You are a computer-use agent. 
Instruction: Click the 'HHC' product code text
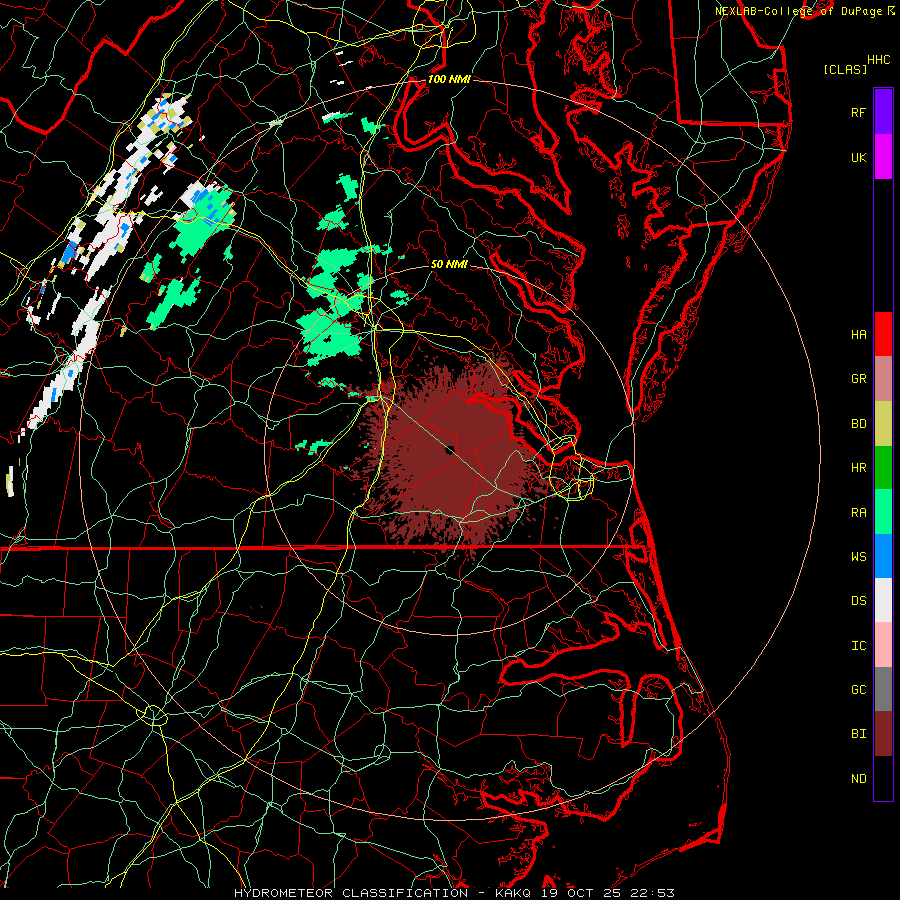pyautogui.click(x=879, y=60)
